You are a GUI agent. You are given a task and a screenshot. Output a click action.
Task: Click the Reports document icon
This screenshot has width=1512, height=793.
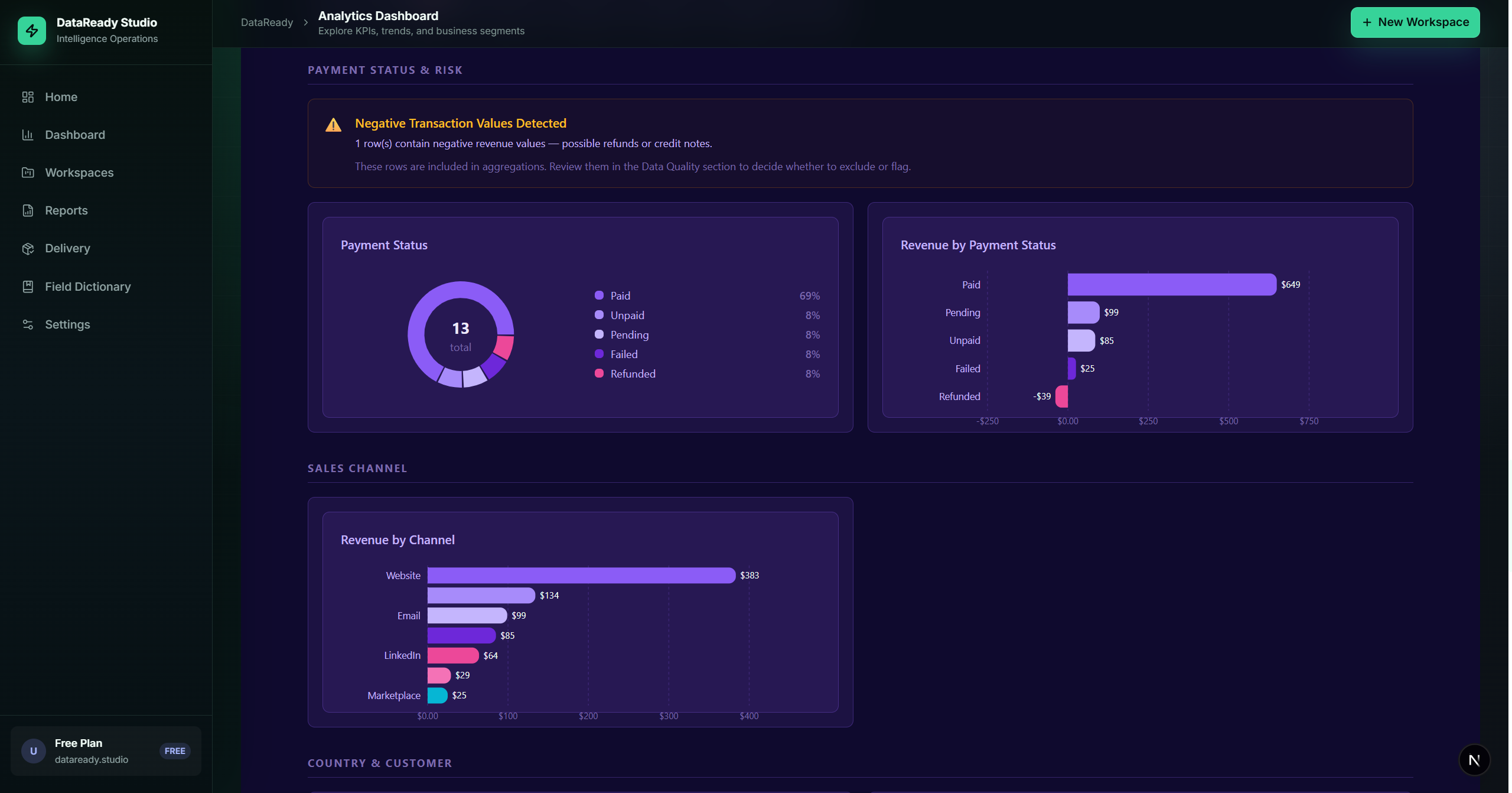(28, 210)
